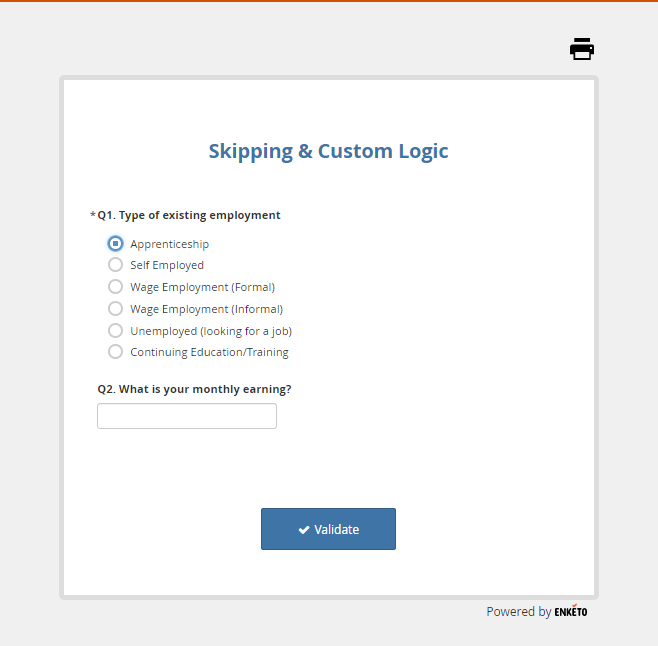Viewport: 658px width, 646px height.
Task: Click the 'Powered by' footer text
Action: 518,612
